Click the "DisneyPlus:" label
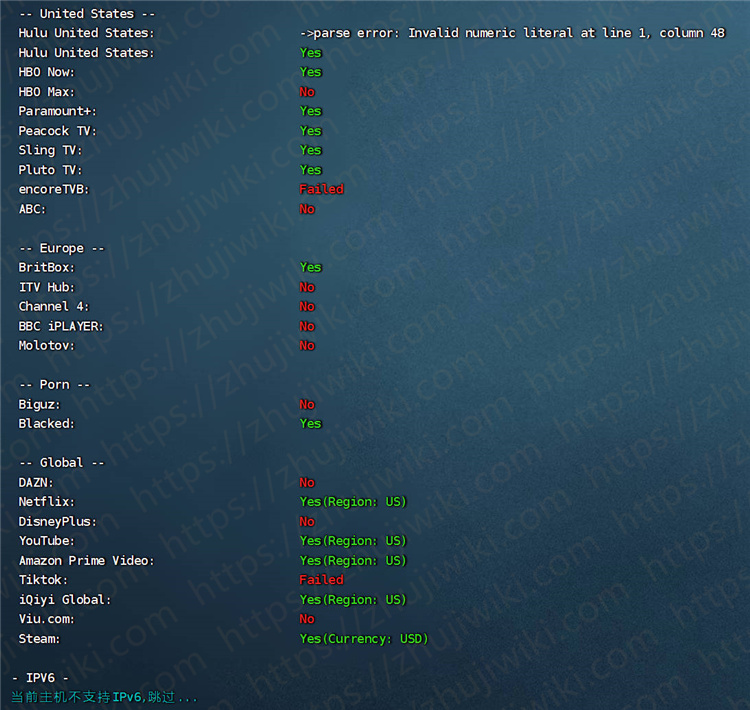Screen dimensions: 750x710 point(58,521)
